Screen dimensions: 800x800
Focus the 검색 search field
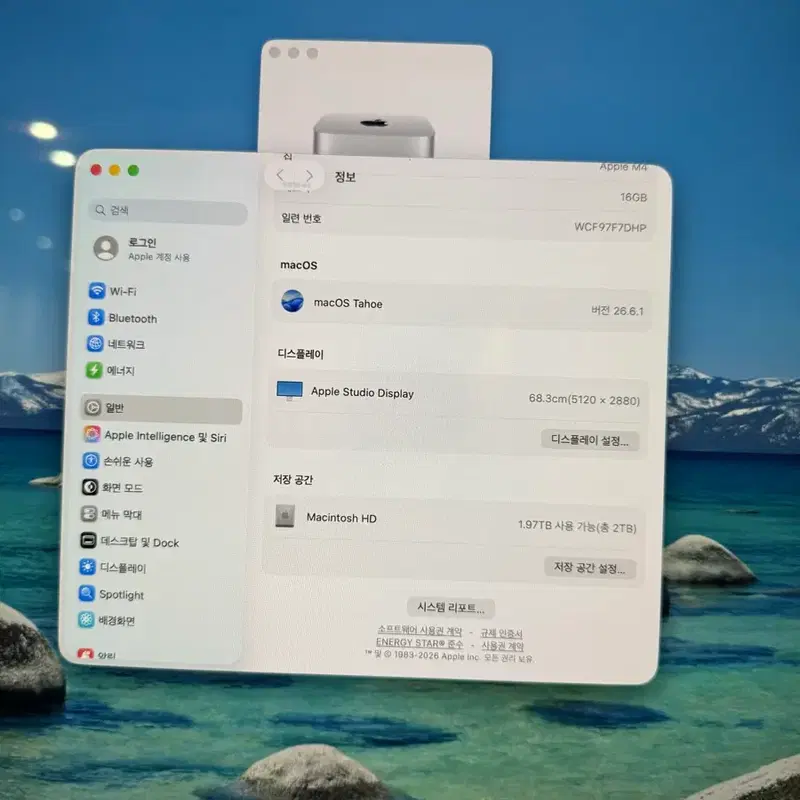(168, 211)
